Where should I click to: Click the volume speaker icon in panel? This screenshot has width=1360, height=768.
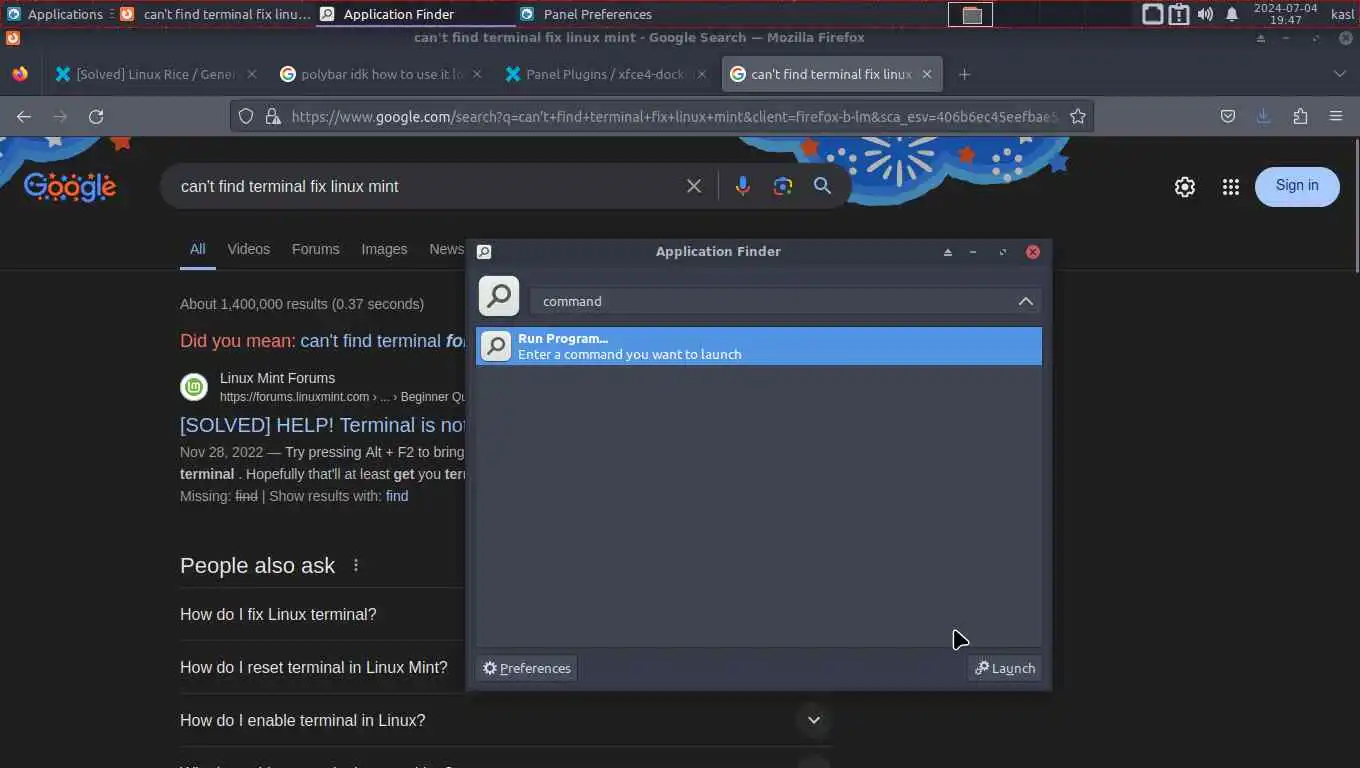1205,14
